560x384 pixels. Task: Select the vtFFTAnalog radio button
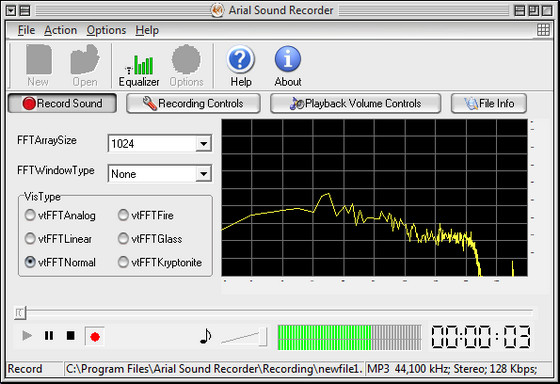(30, 215)
